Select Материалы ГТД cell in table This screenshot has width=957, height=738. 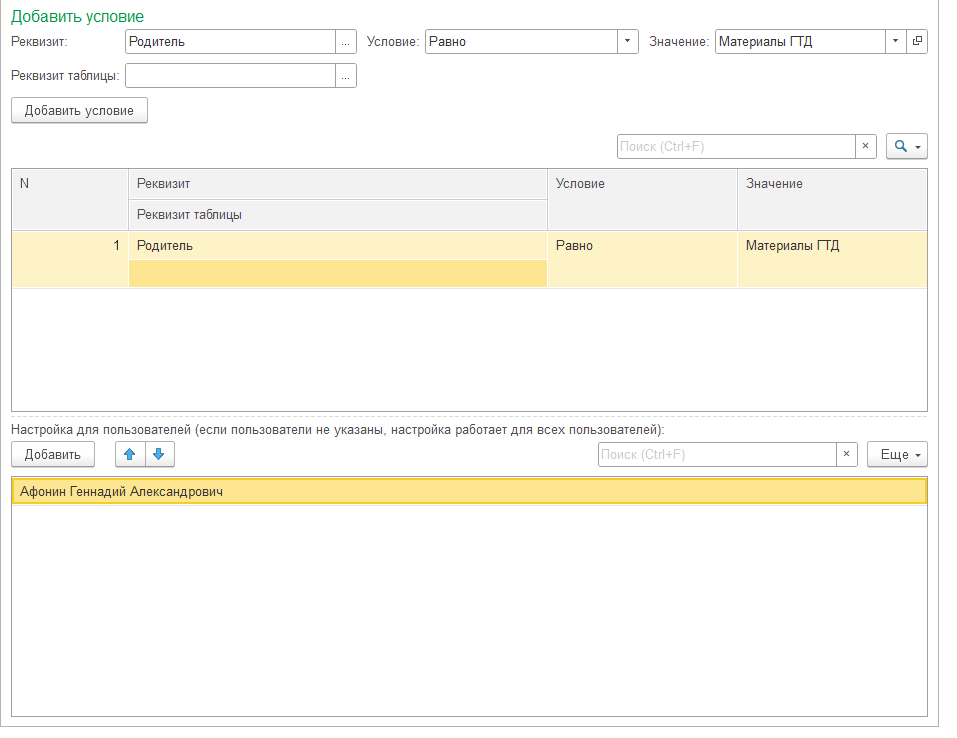(832, 259)
